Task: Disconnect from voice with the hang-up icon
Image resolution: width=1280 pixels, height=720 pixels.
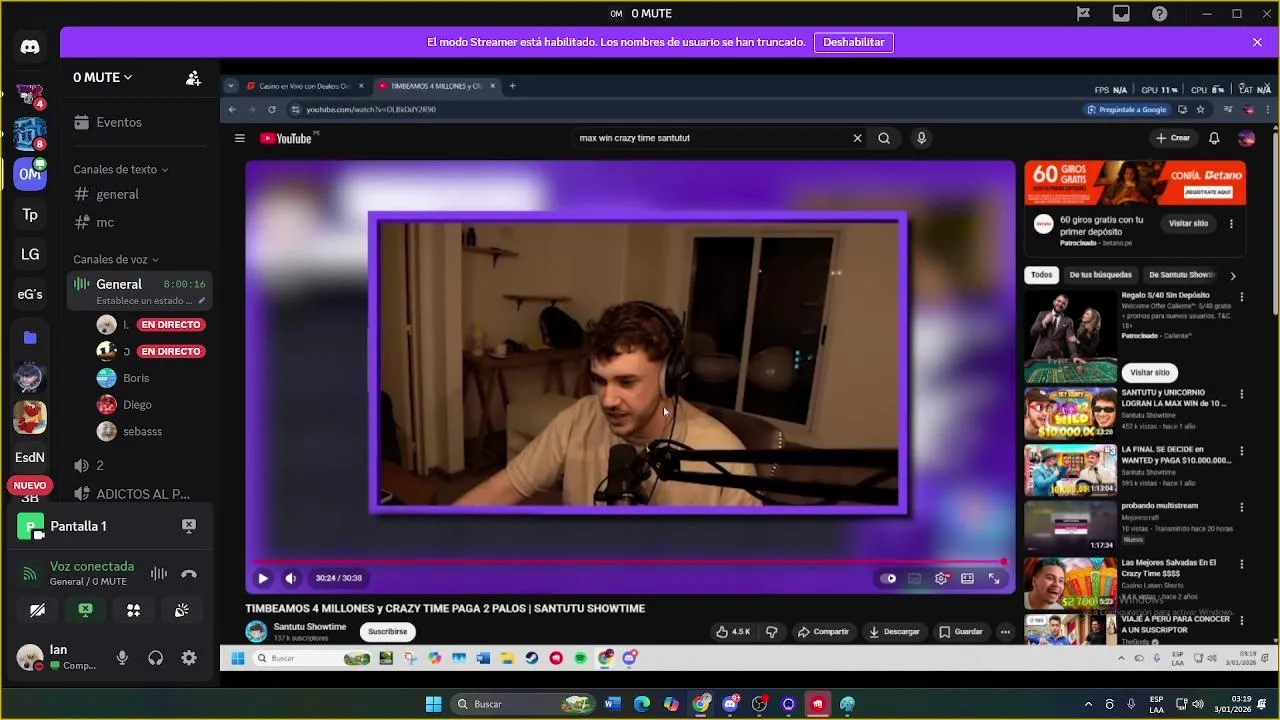Action: click(x=189, y=574)
